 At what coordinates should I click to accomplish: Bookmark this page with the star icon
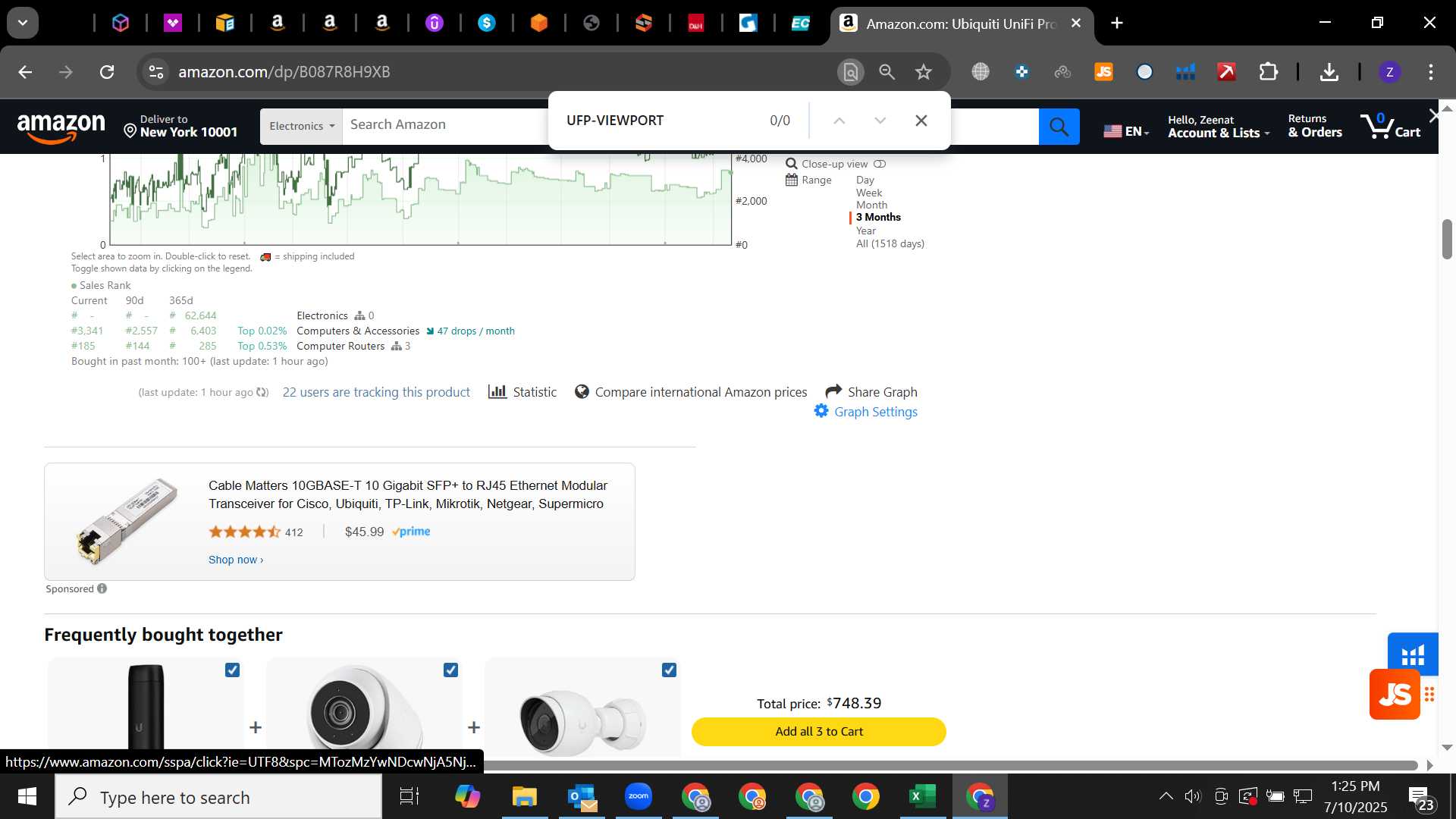pyautogui.click(x=923, y=72)
